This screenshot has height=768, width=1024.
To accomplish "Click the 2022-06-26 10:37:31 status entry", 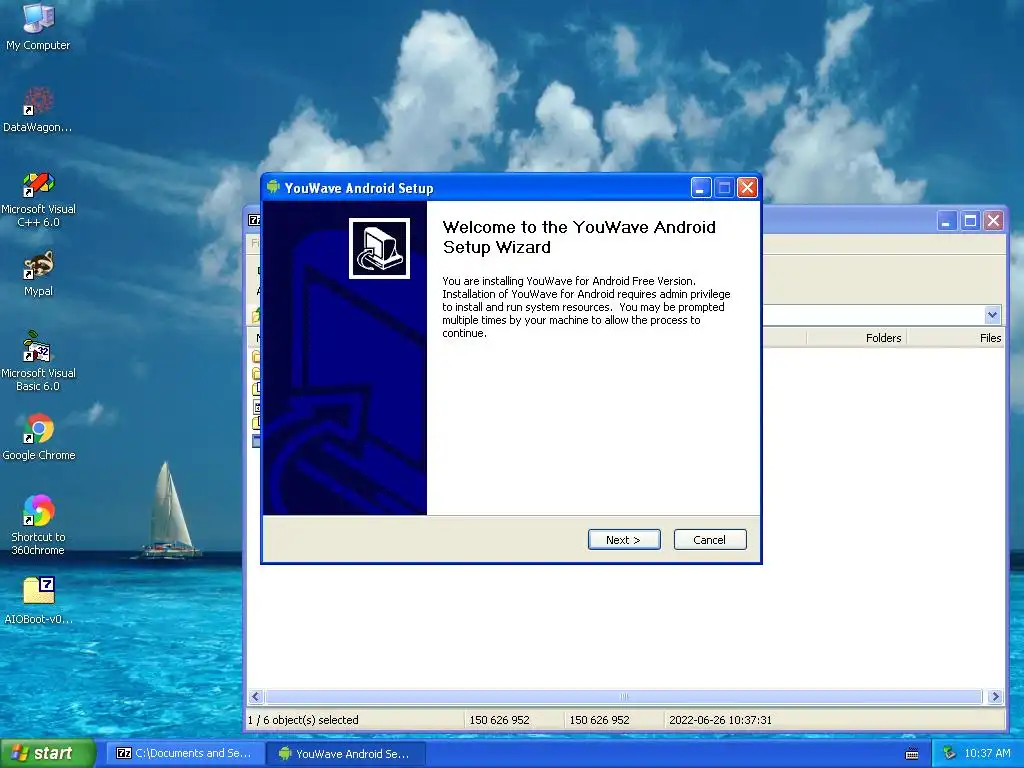I will pos(720,720).
